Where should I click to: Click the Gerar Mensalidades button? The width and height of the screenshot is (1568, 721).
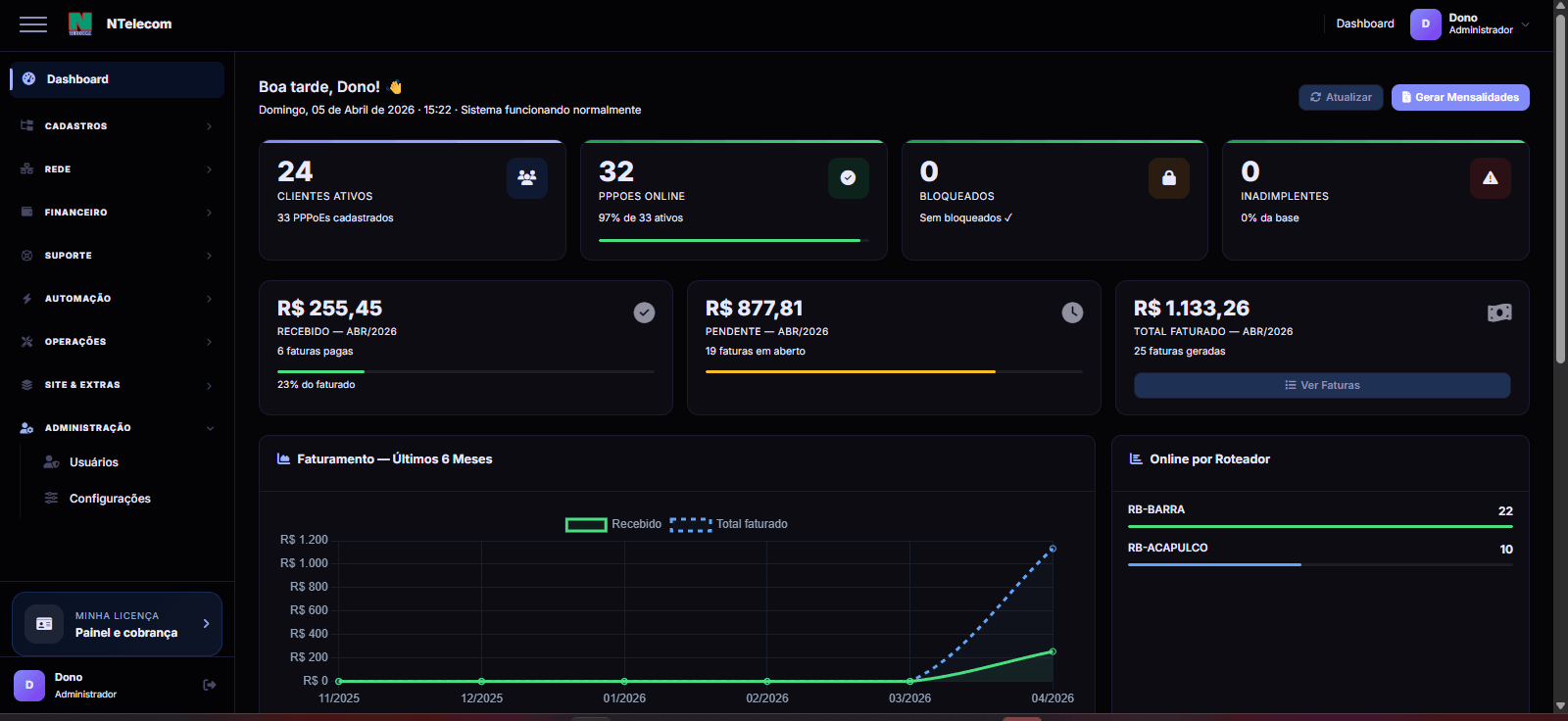(1460, 97)
